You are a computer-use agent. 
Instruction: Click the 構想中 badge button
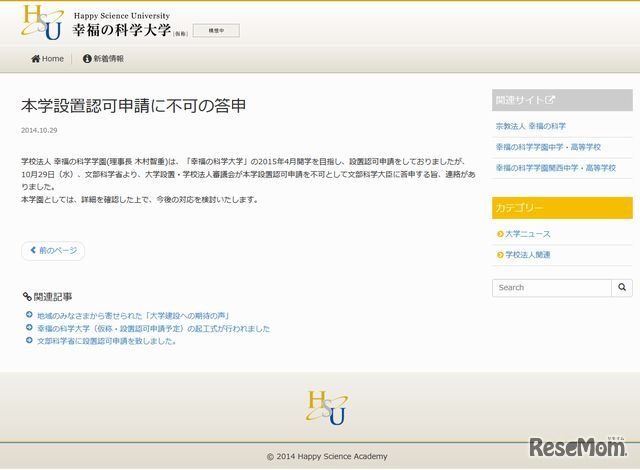pos(216,31)
